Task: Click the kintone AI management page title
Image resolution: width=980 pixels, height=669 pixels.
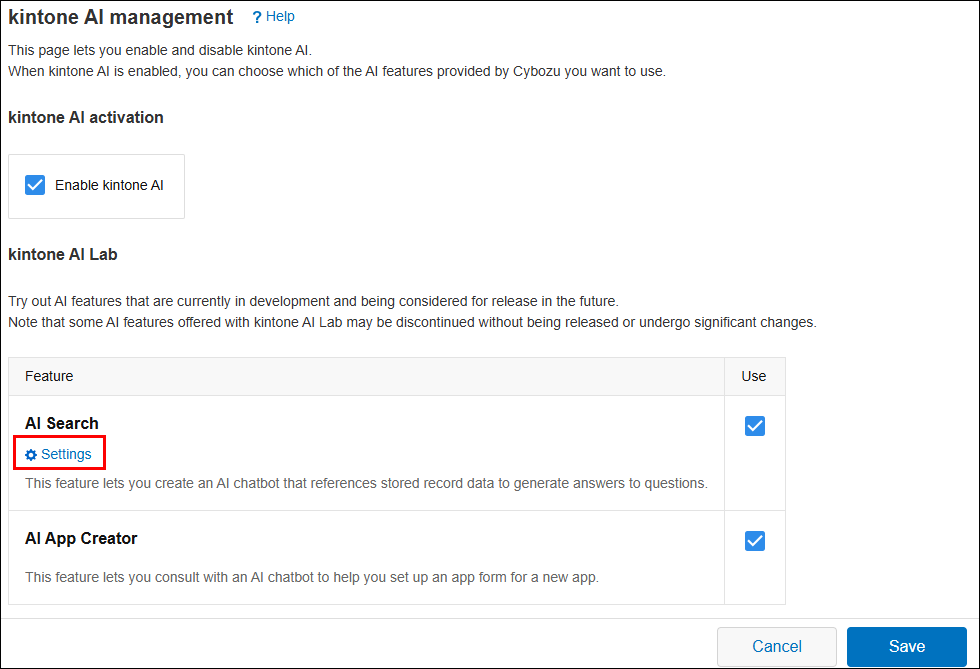Action: coord(120,16)
